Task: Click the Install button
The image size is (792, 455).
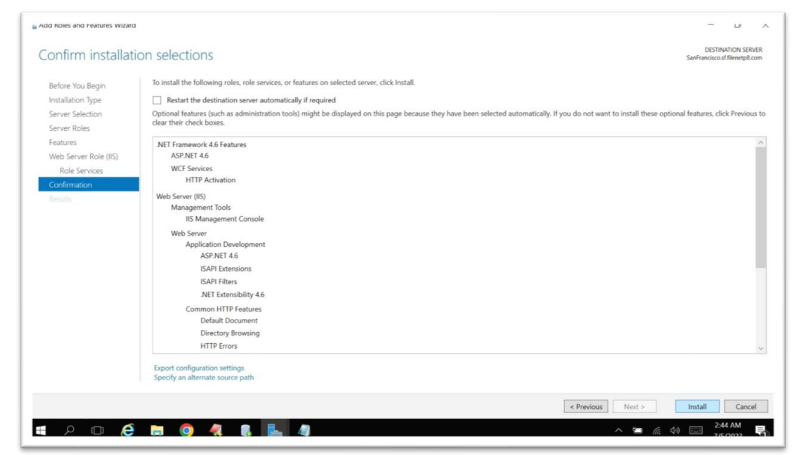Action: coord(697,407)
